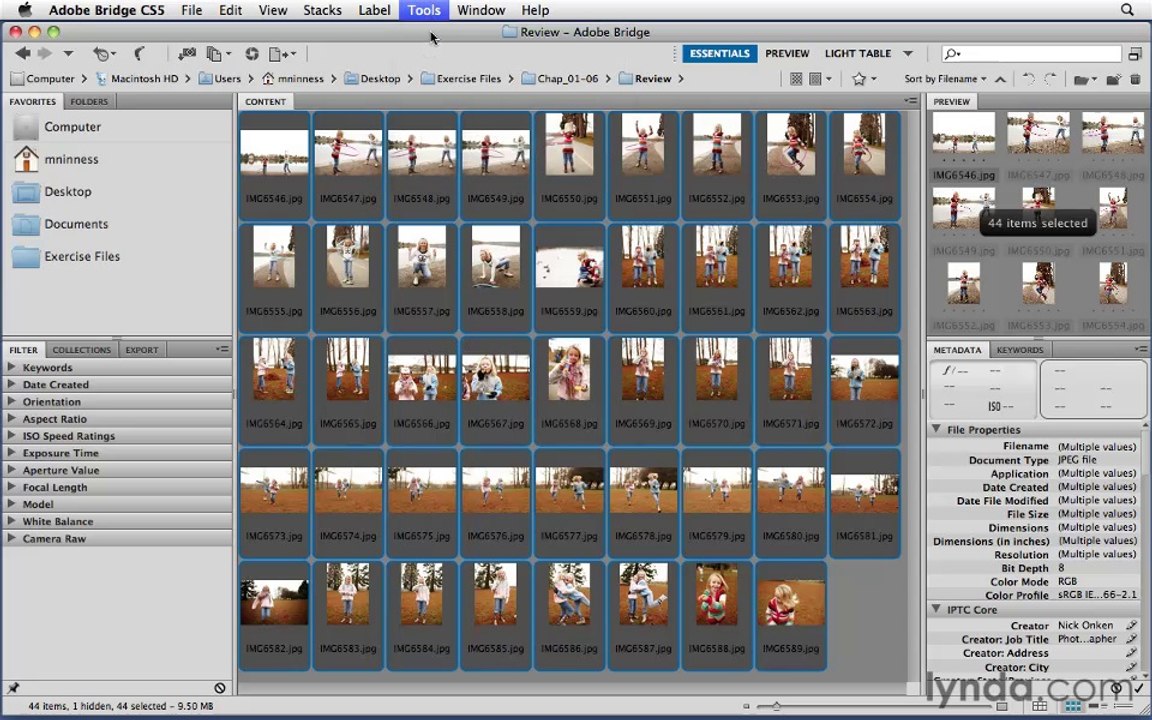Click the Chap_01-06 breadcrumb
Image resolution: width=1152 pixels, height=720 pixels.
pyautogui.click(x=560, y=79)
